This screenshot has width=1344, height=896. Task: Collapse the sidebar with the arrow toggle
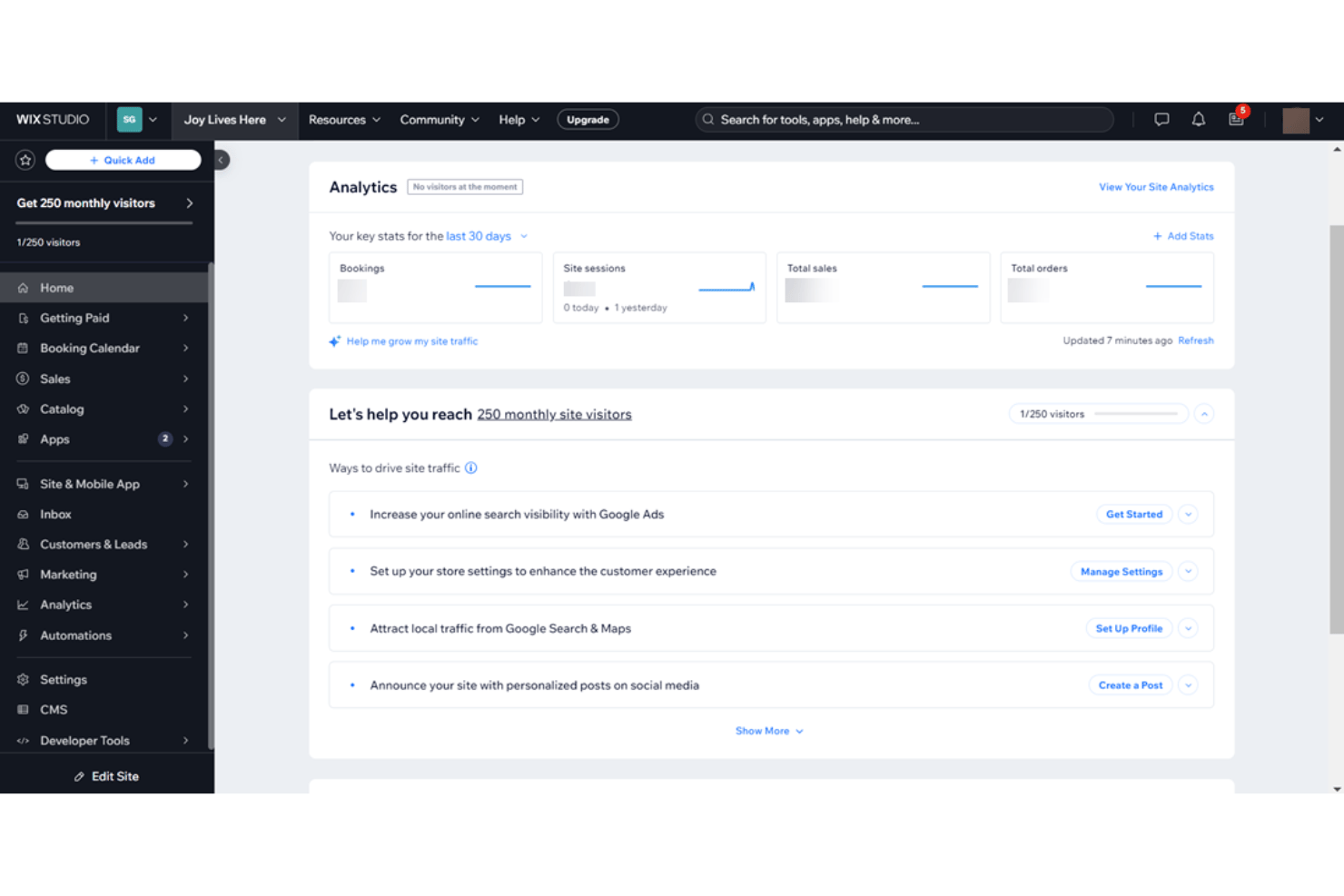221,160
